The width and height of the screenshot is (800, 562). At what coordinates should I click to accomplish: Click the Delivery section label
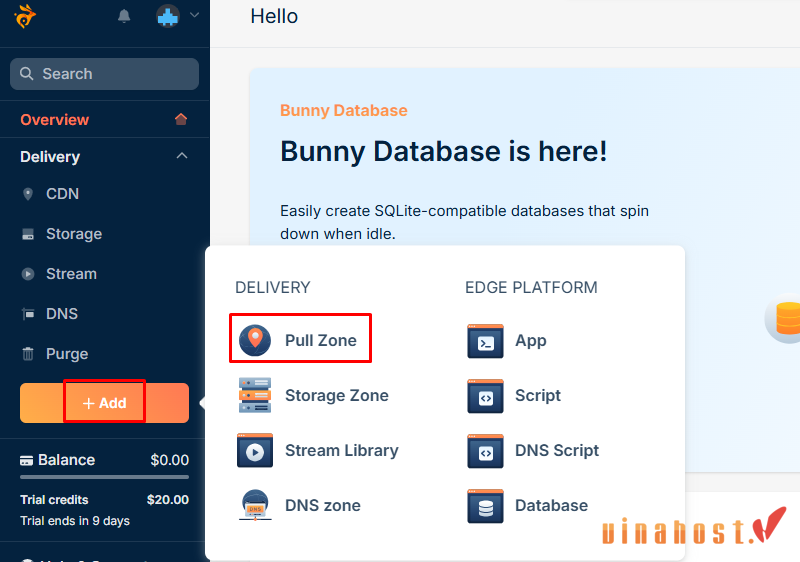pyautogui.click(x=50, y=157)
